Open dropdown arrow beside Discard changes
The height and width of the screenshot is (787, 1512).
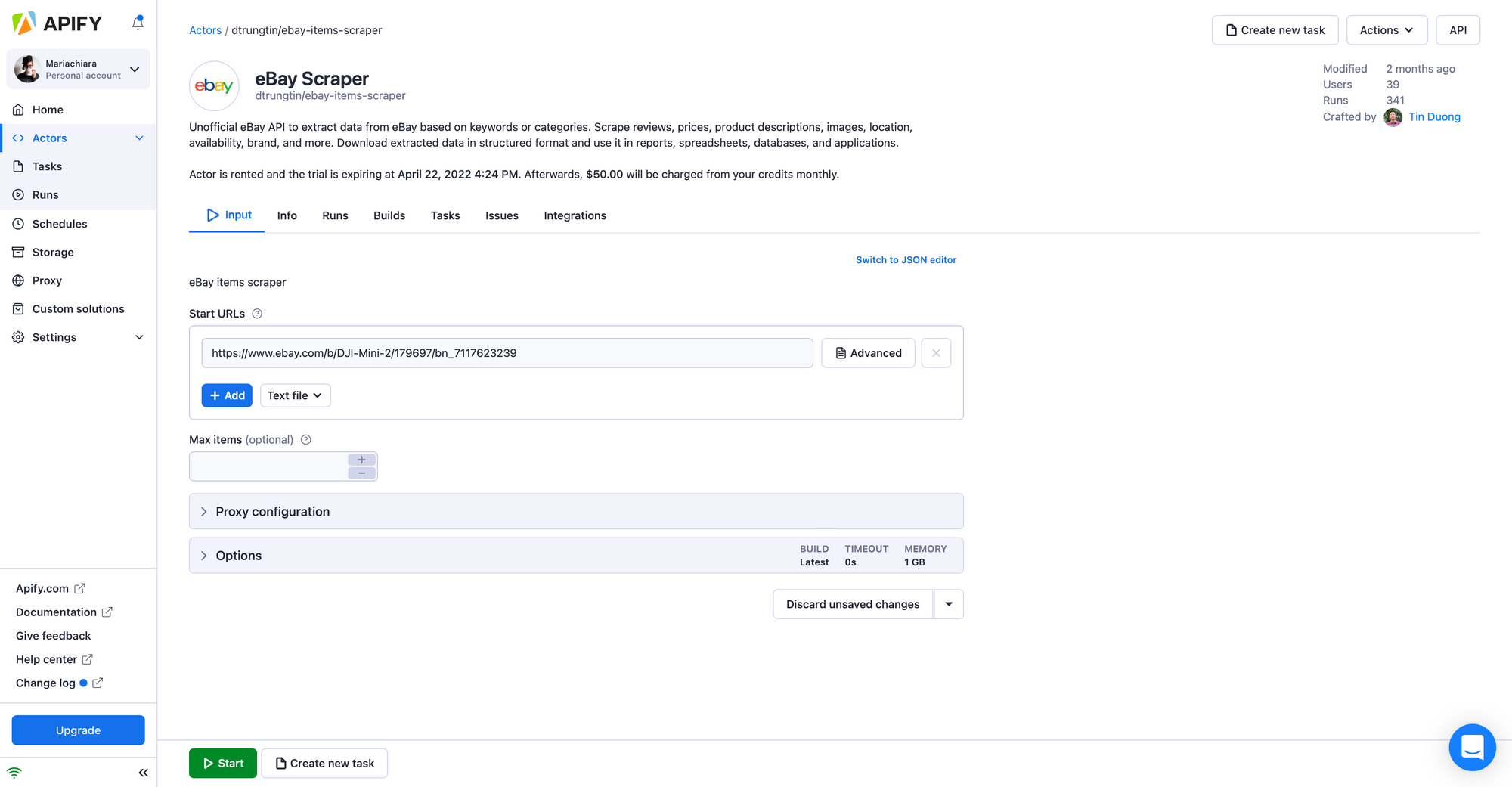949,604
